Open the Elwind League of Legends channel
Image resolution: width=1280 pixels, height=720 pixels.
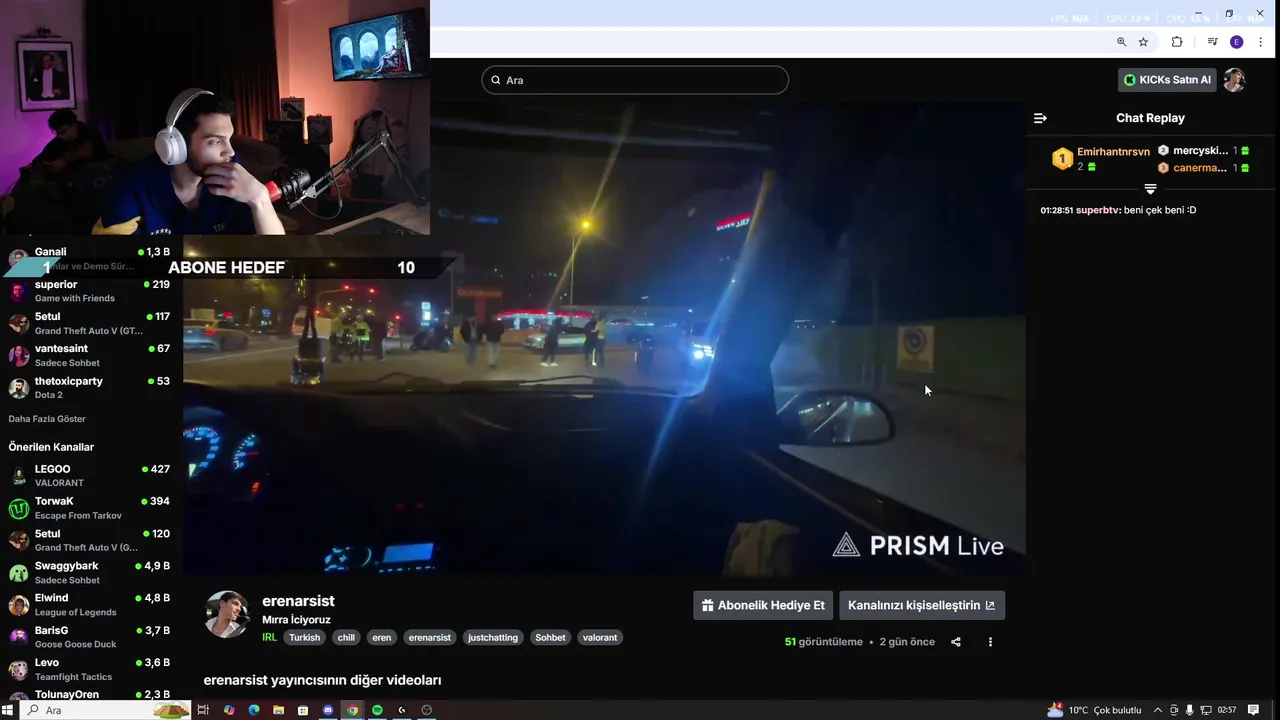[x=90, y=604]
